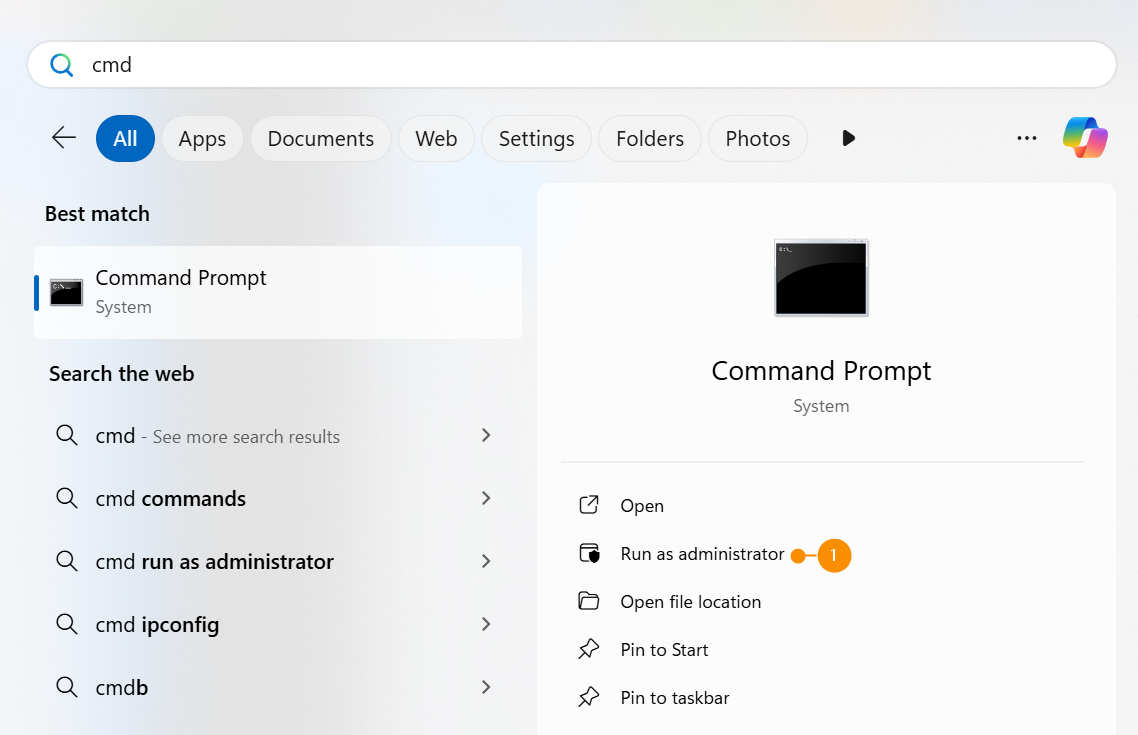
Task: Switch to the Apps filter tab
Action: point(202,139)
